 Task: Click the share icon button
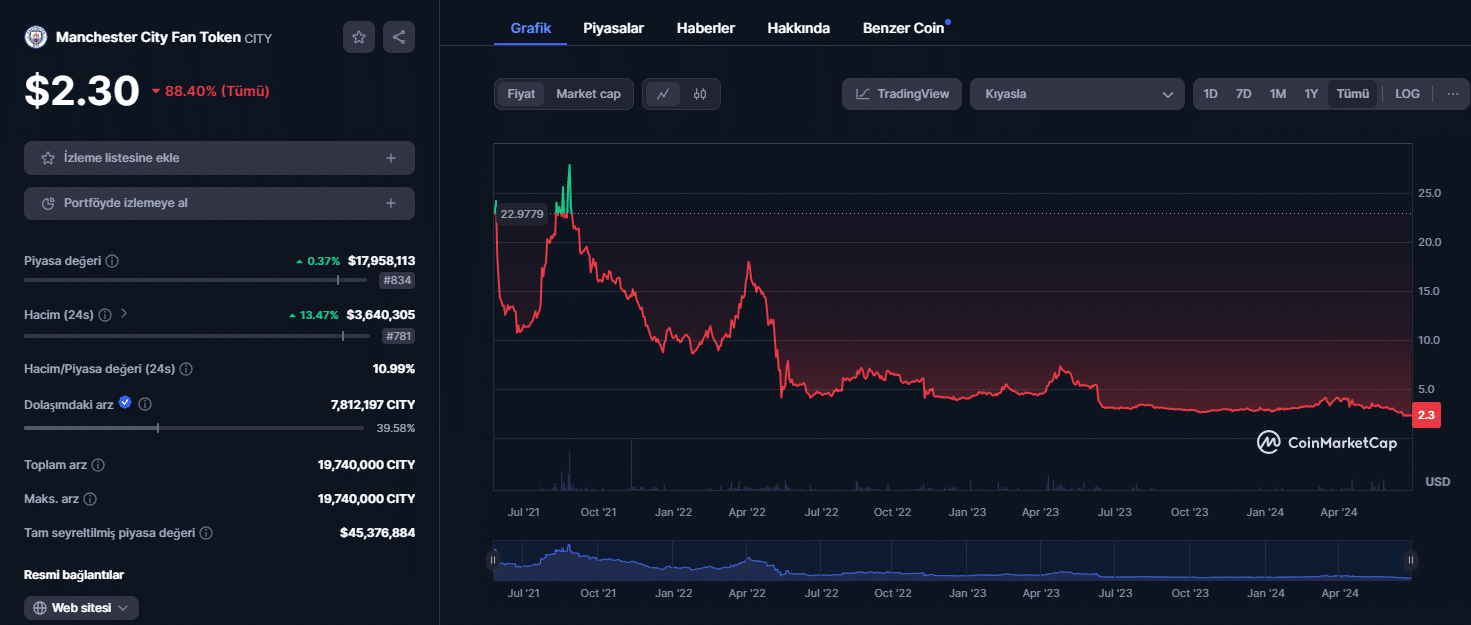[399, 37]
